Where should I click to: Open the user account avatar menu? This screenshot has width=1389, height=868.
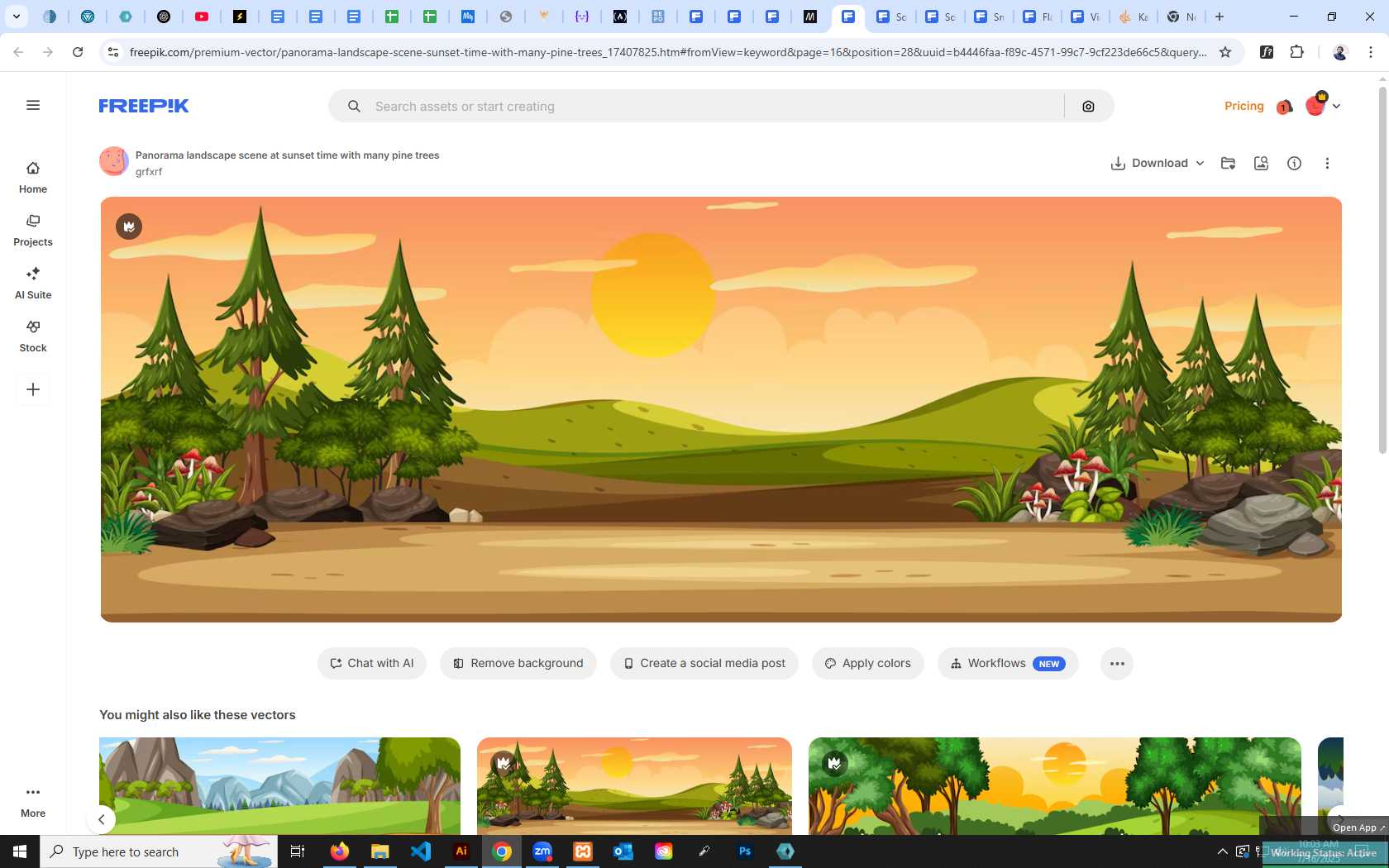pos(1322,106)
